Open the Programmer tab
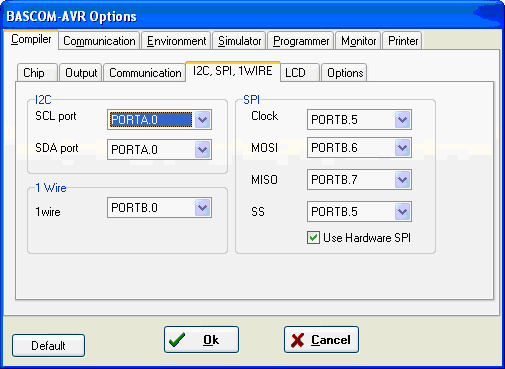Image resolution: width=505 pixels, height=369 pixels. pos(301,41)
